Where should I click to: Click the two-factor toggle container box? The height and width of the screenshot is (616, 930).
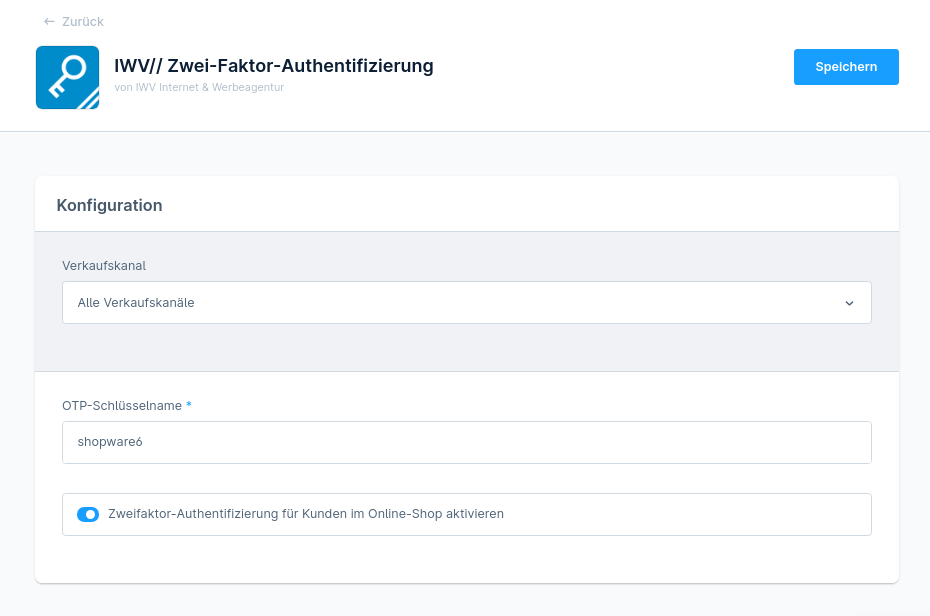point(467,514)
